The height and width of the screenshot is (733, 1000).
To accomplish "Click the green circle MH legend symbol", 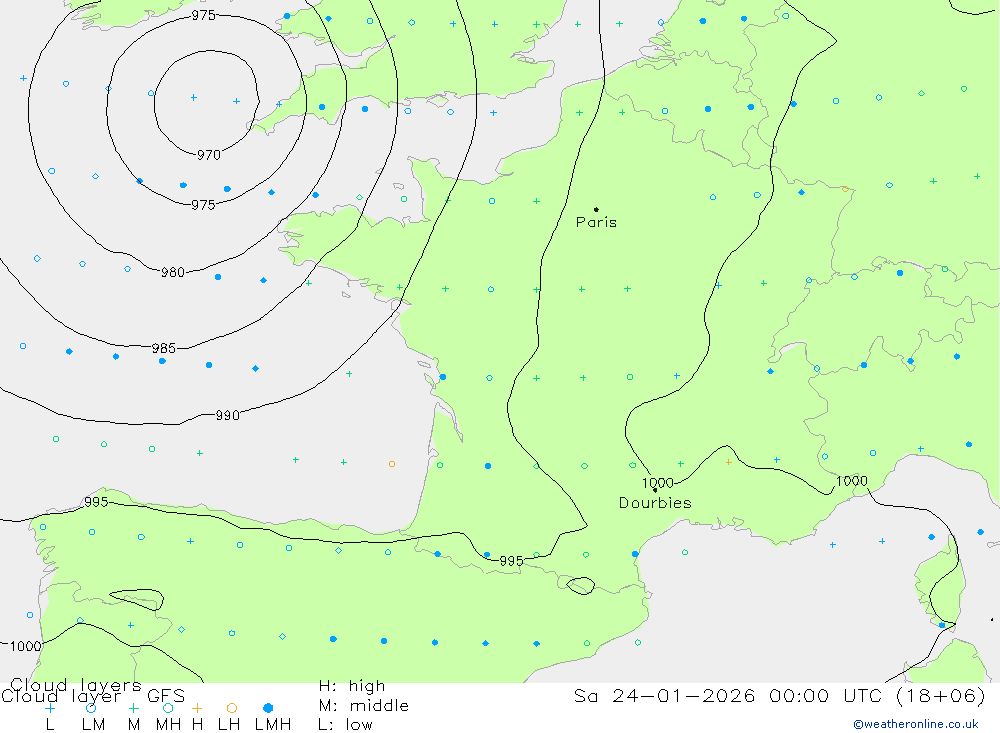I will click(168, 708).
